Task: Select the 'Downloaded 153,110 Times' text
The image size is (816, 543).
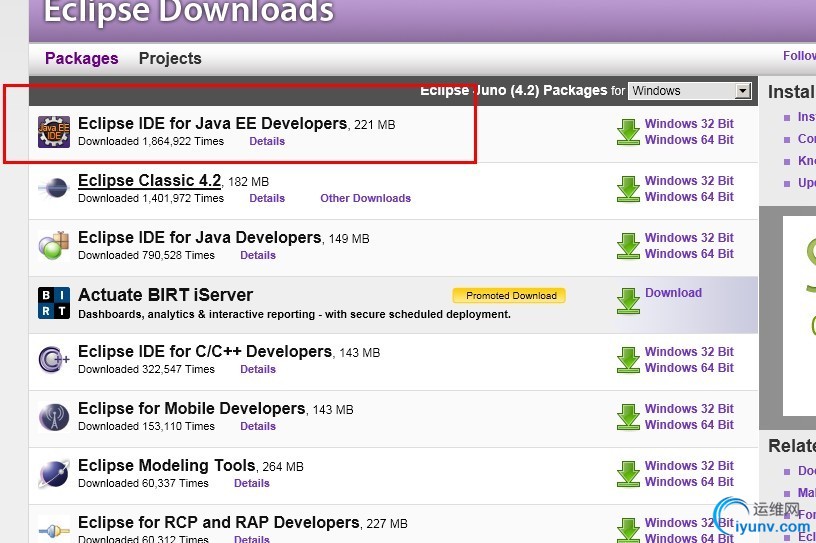Action: (x=146, y=426)
